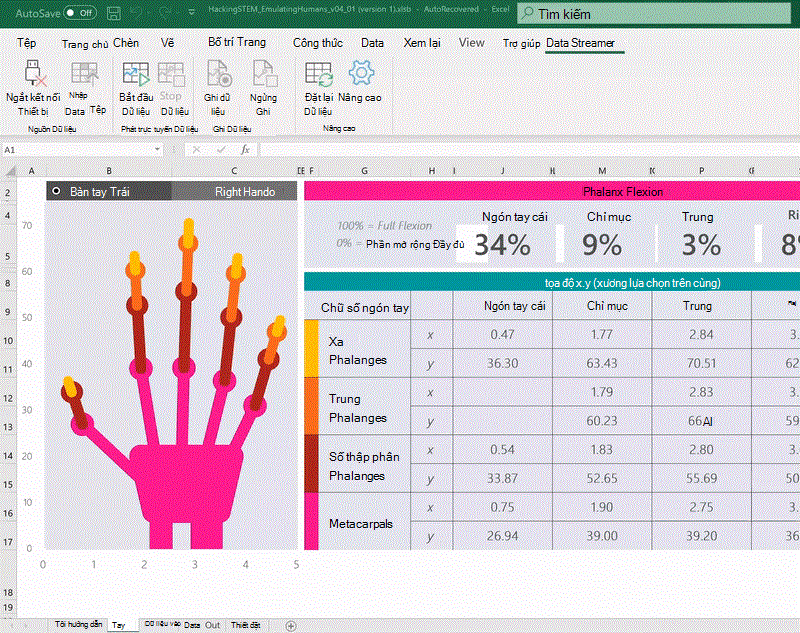Screen dimensions: 800x633
Task: Select column G header
Action: pos(364,171)
